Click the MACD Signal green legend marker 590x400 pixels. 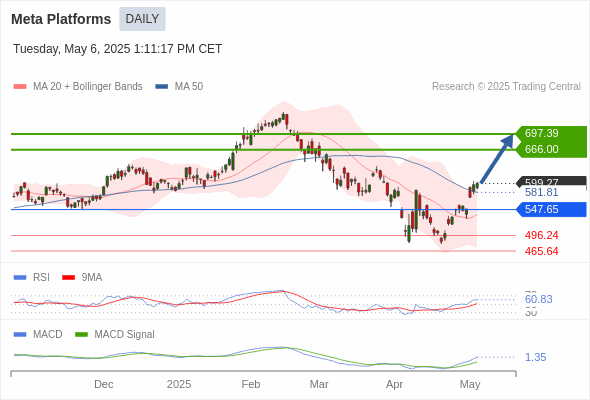coord(81,334)
